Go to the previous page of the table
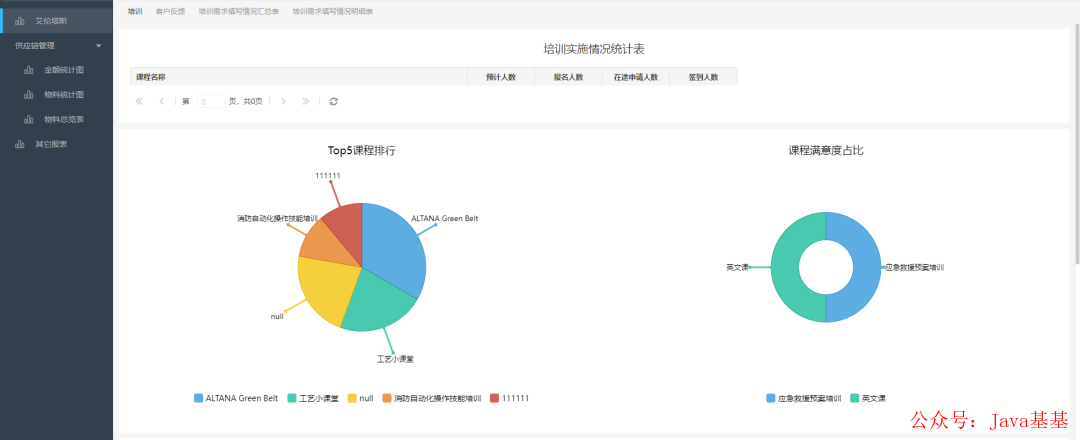The image size is (1080, 440). (161, 101)
